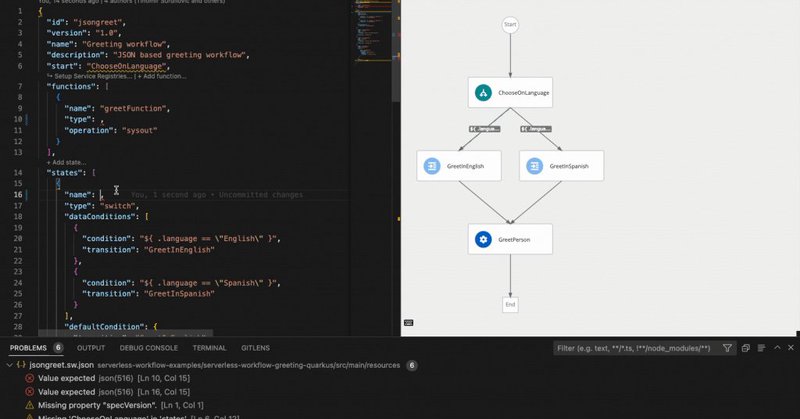Image resolution: width=800 pixels, height=419 pixels.
Task: Open the Terminal tab
Action: (x=209, y=348)
